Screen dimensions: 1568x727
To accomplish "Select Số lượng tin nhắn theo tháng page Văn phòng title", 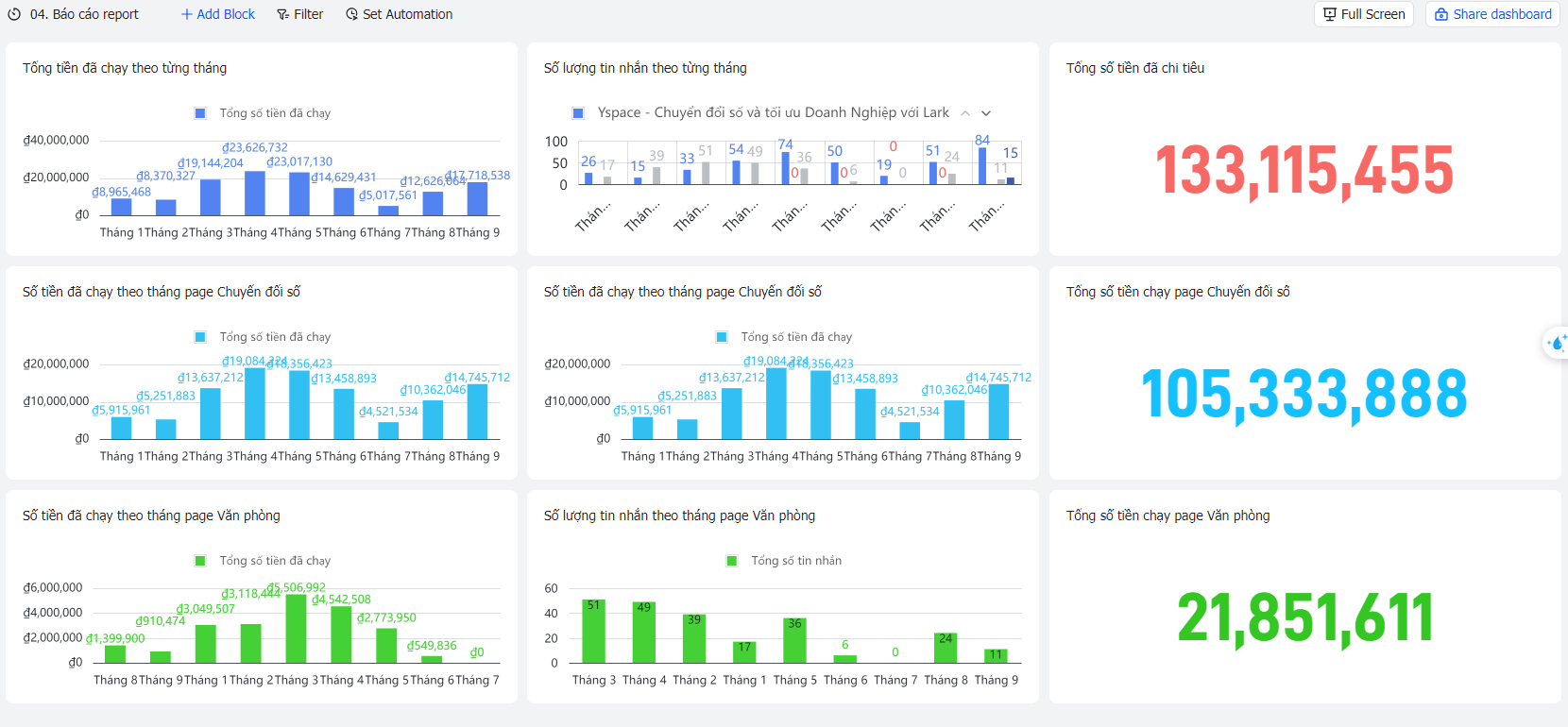I will (679, 516).
